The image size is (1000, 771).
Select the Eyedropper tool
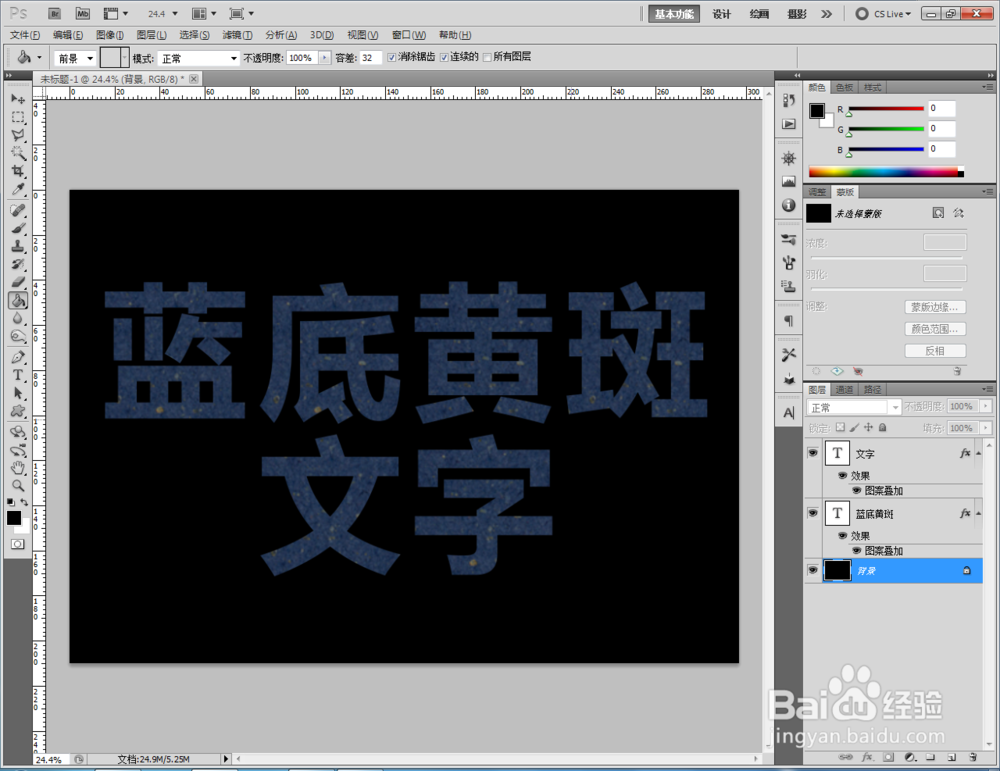pos(18,189)
